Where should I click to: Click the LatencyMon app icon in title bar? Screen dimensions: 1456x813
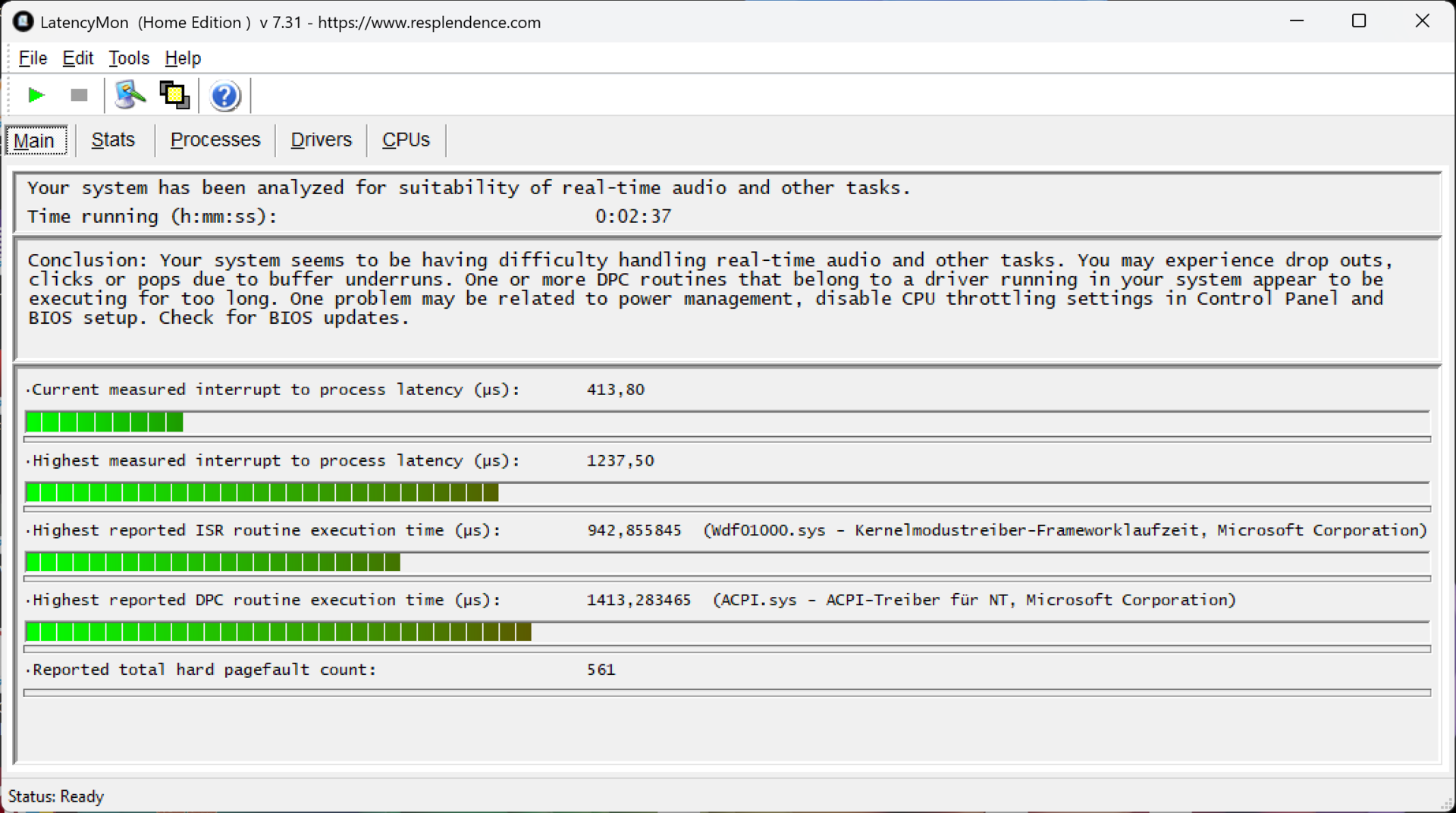[x=23, y=22]
